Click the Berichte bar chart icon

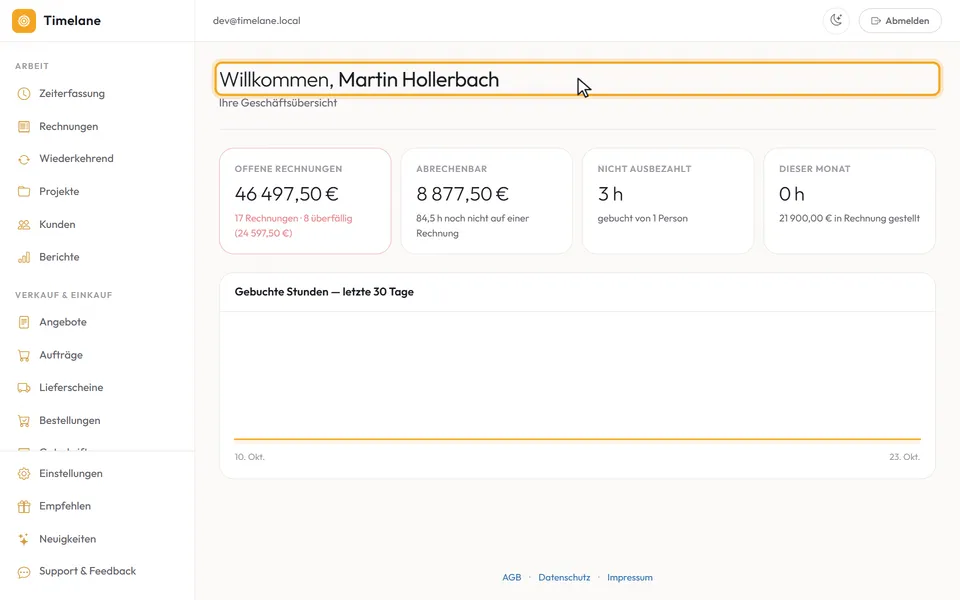pos(24,257)
